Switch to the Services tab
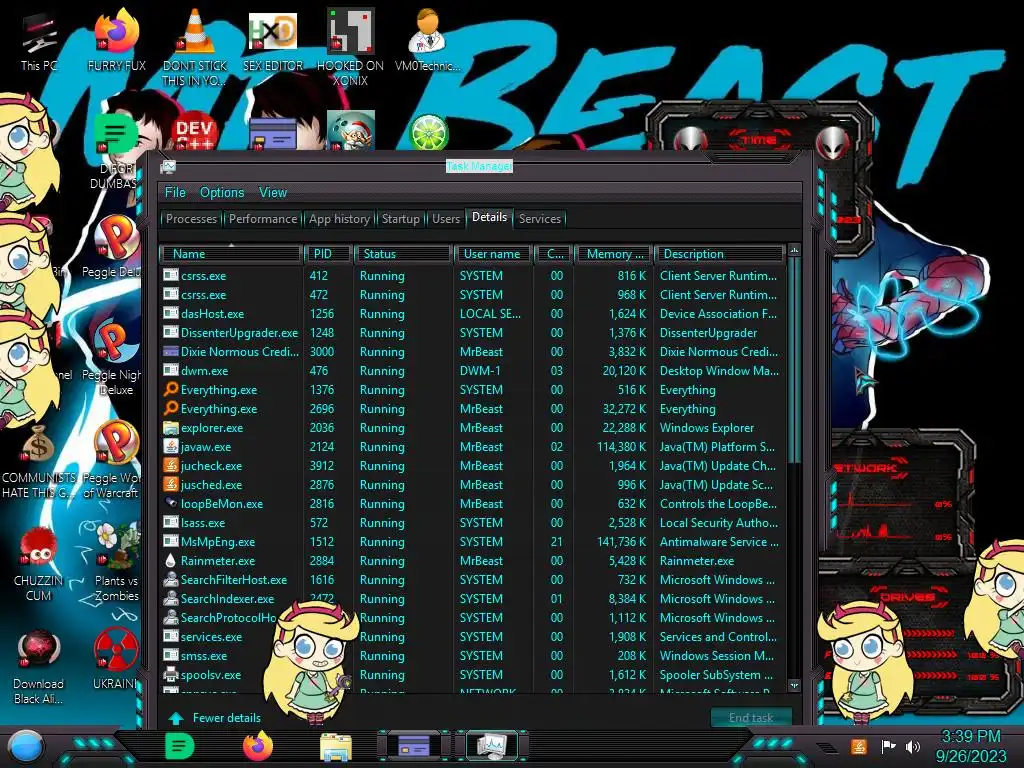The width and height of the screenshot is (1024, 768). point(539,219)
